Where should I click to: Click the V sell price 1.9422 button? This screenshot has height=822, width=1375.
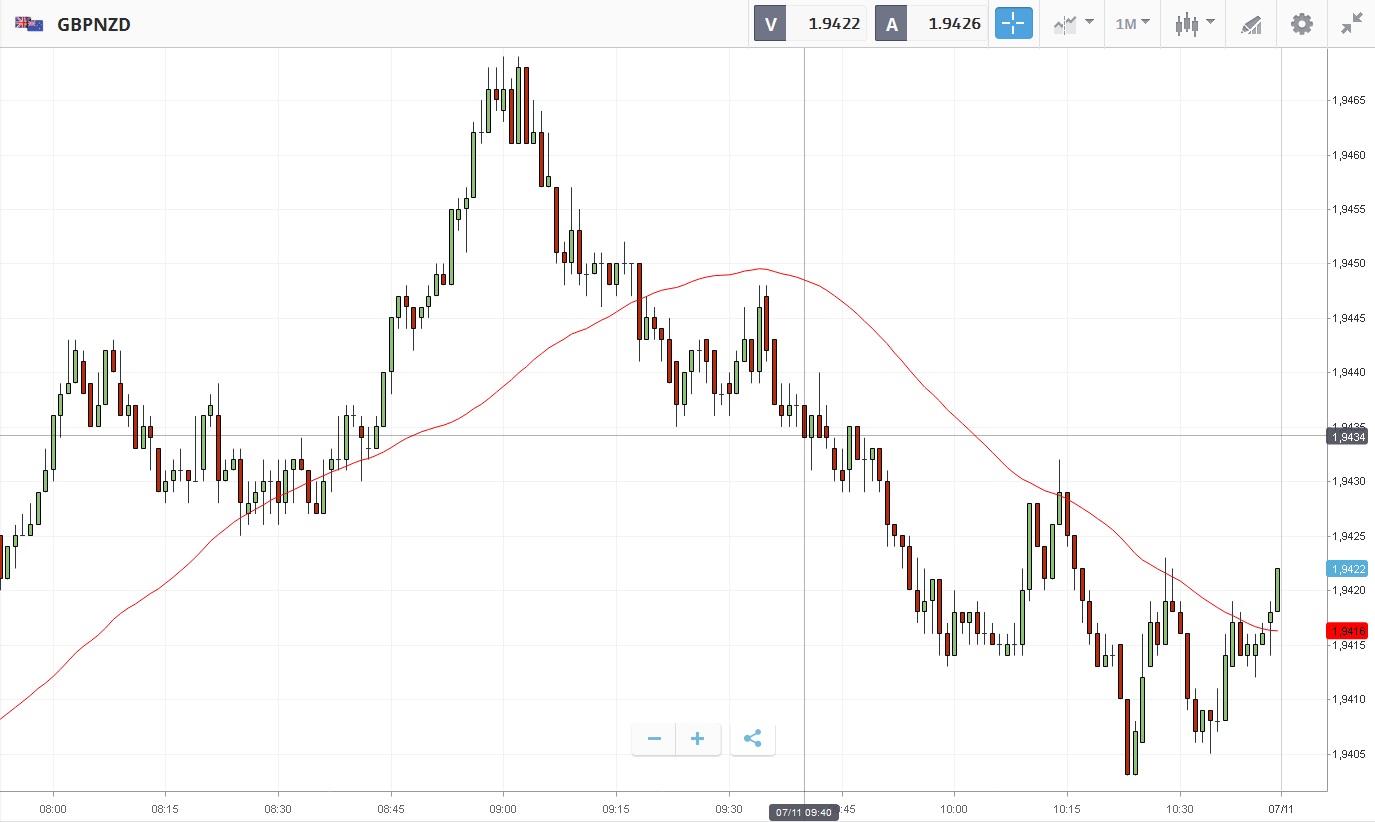click(x=809, y=23)
